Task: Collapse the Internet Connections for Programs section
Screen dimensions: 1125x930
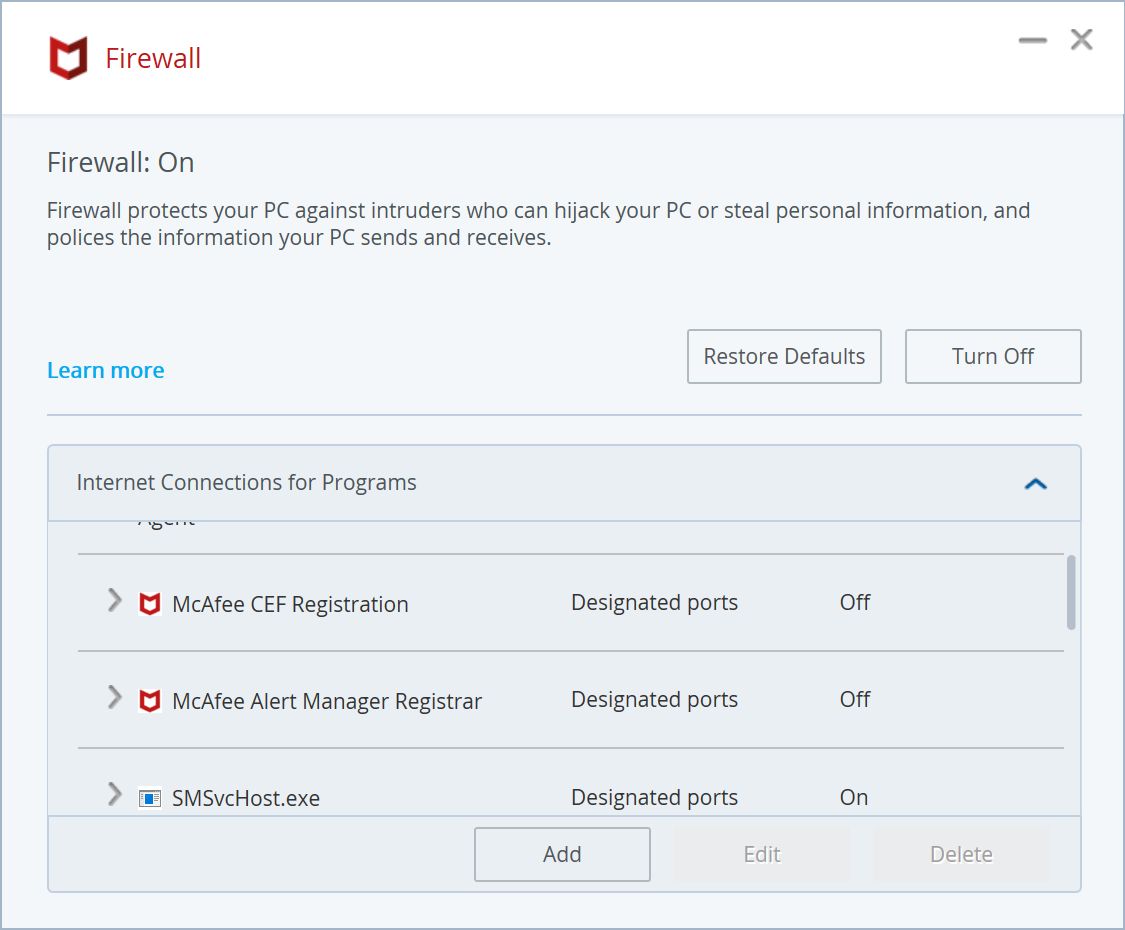Action: point(1035,484)
